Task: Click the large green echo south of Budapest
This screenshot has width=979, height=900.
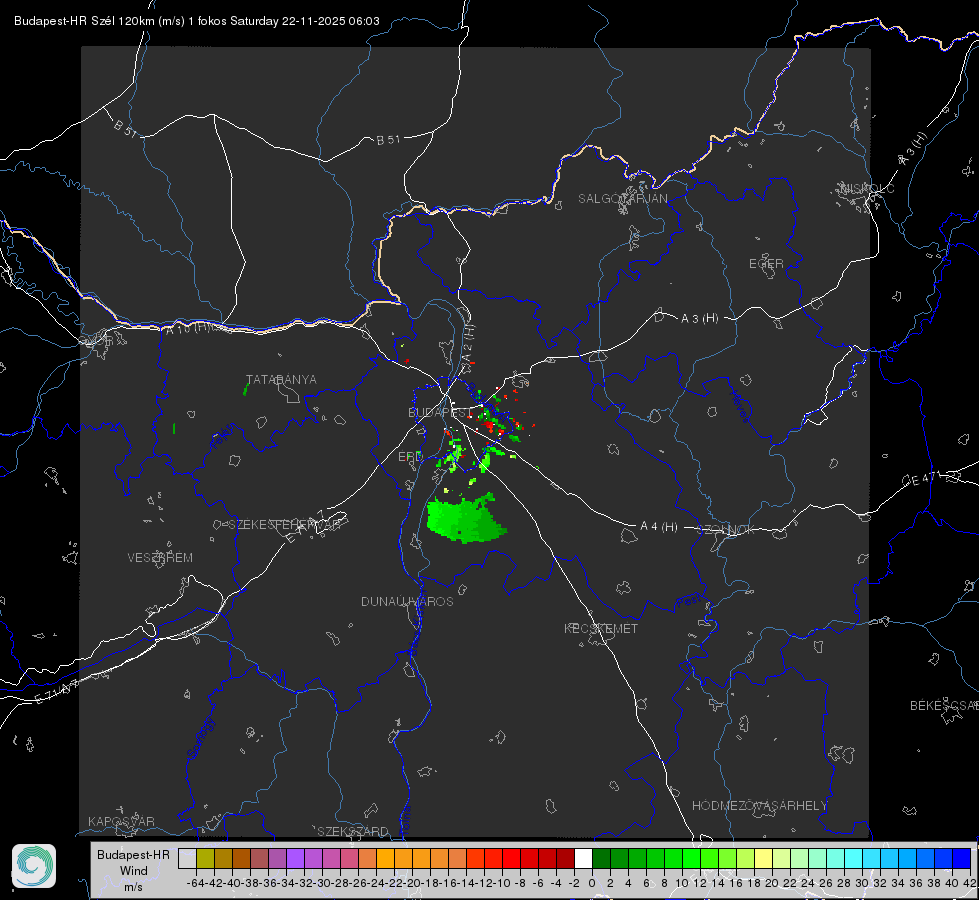Action: tap(465, 518)
